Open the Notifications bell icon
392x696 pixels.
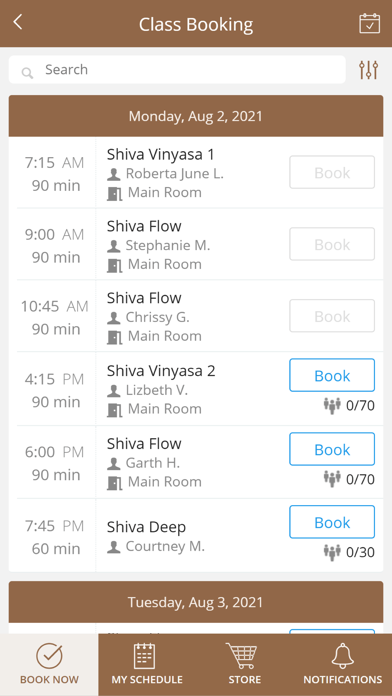(x=343, y=656)
